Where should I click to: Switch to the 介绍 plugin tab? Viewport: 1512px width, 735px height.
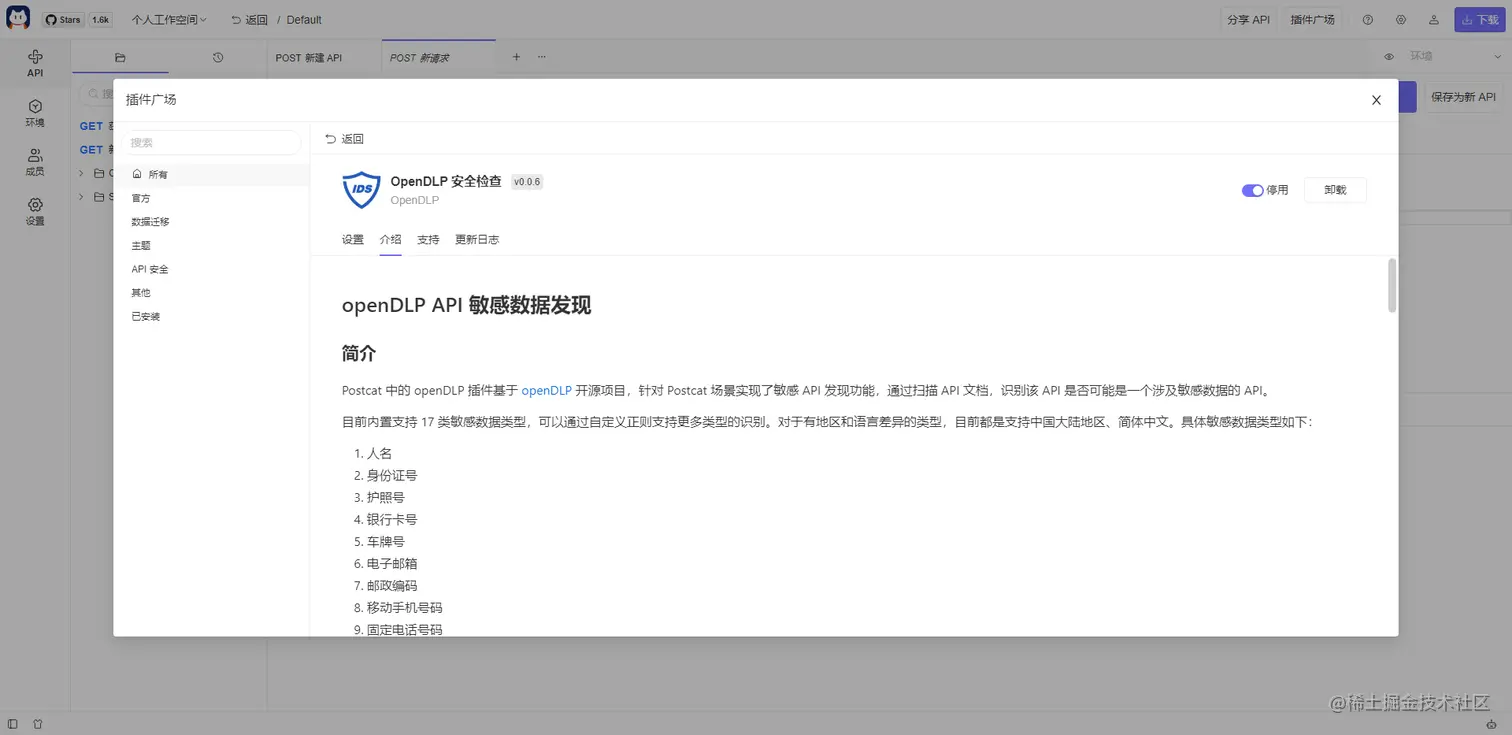(x=390, y=240)
